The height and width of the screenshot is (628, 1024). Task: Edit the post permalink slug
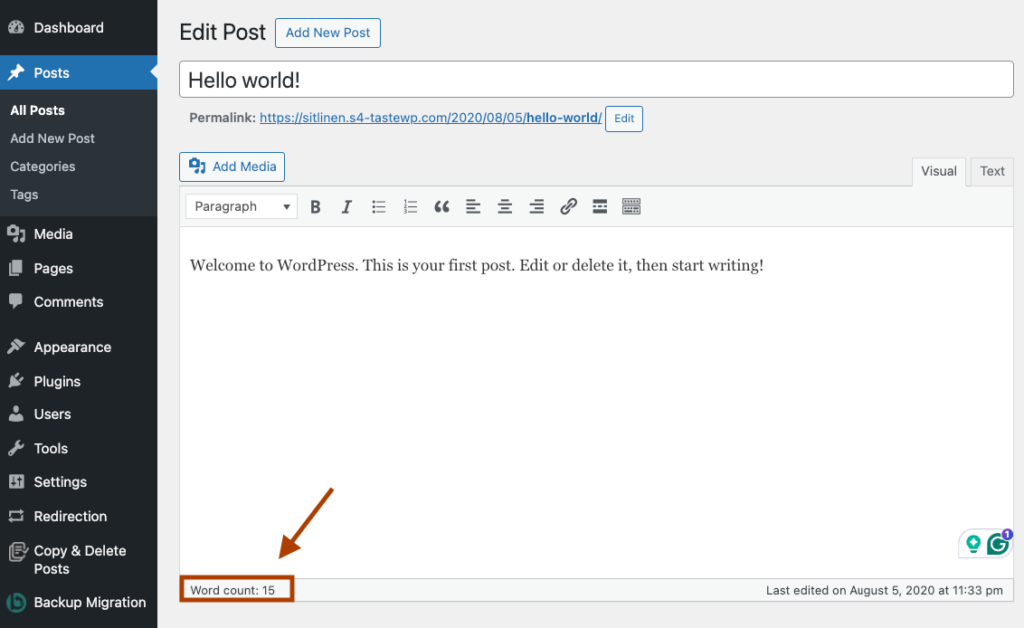point(623,118)
